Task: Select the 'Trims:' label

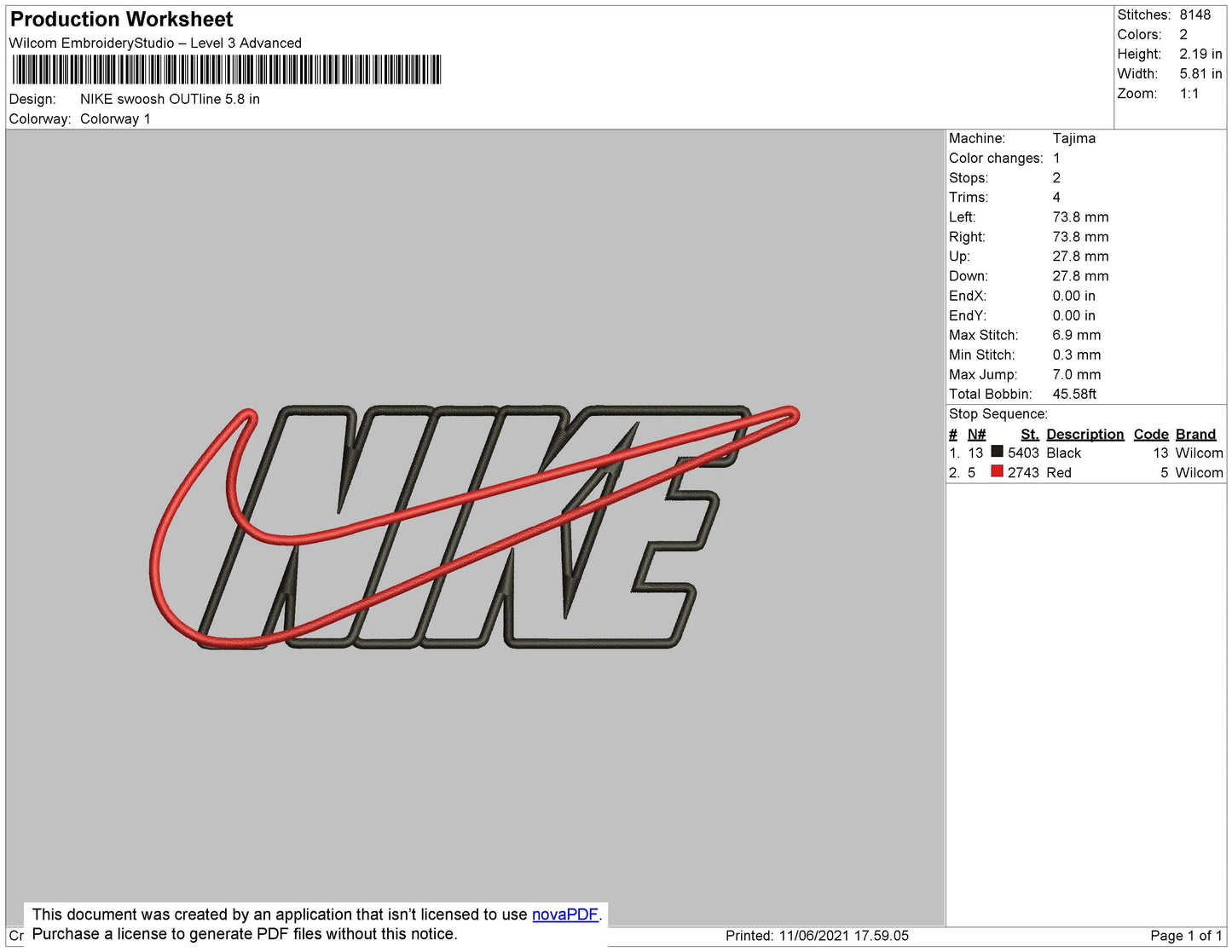Action: 969,197
